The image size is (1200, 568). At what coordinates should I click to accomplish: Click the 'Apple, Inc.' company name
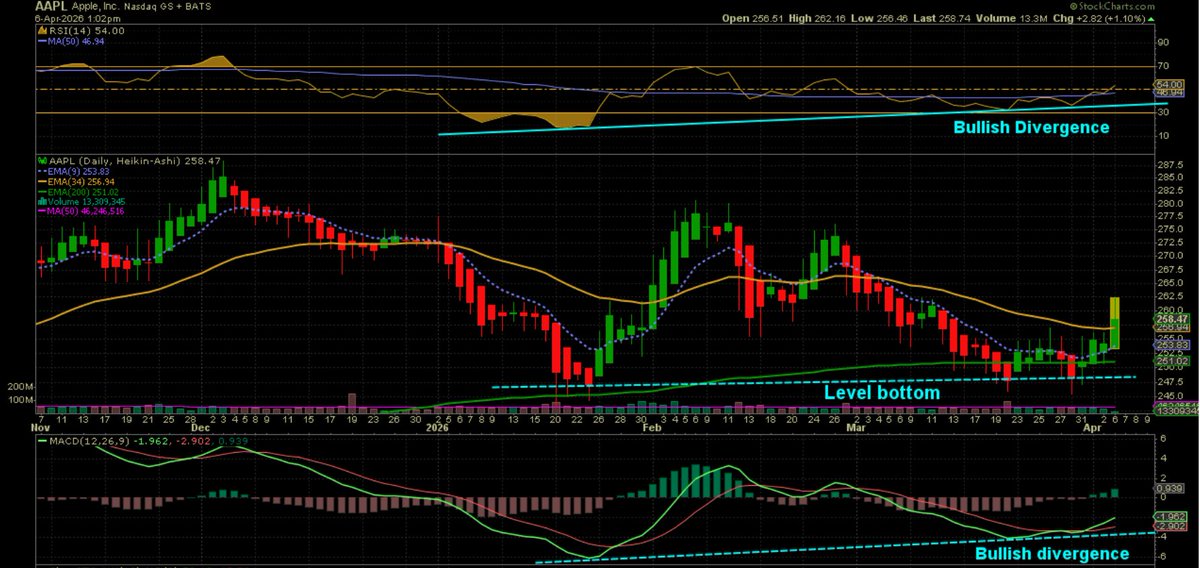pyautogui.click(x=96, y=6)
